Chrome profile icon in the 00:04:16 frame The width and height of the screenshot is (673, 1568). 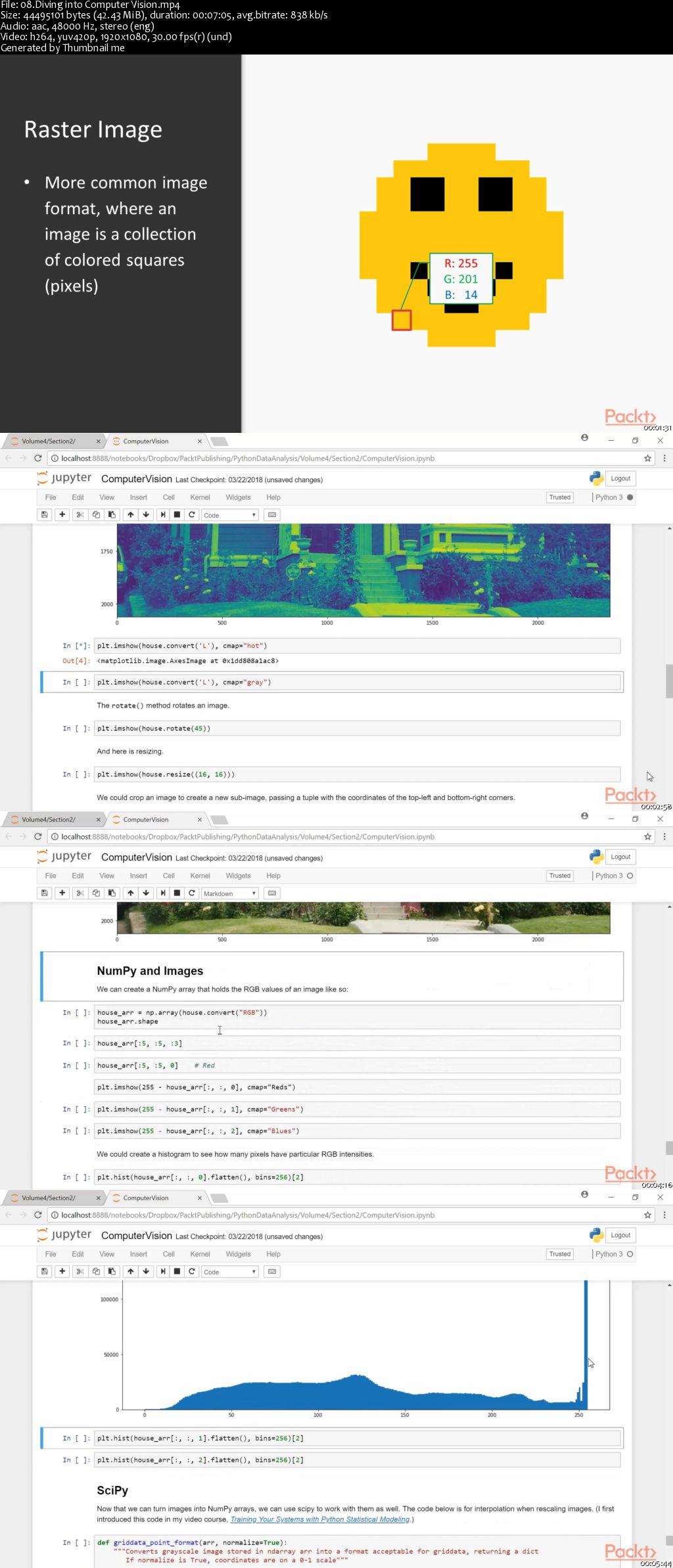[x=584, y=816]
